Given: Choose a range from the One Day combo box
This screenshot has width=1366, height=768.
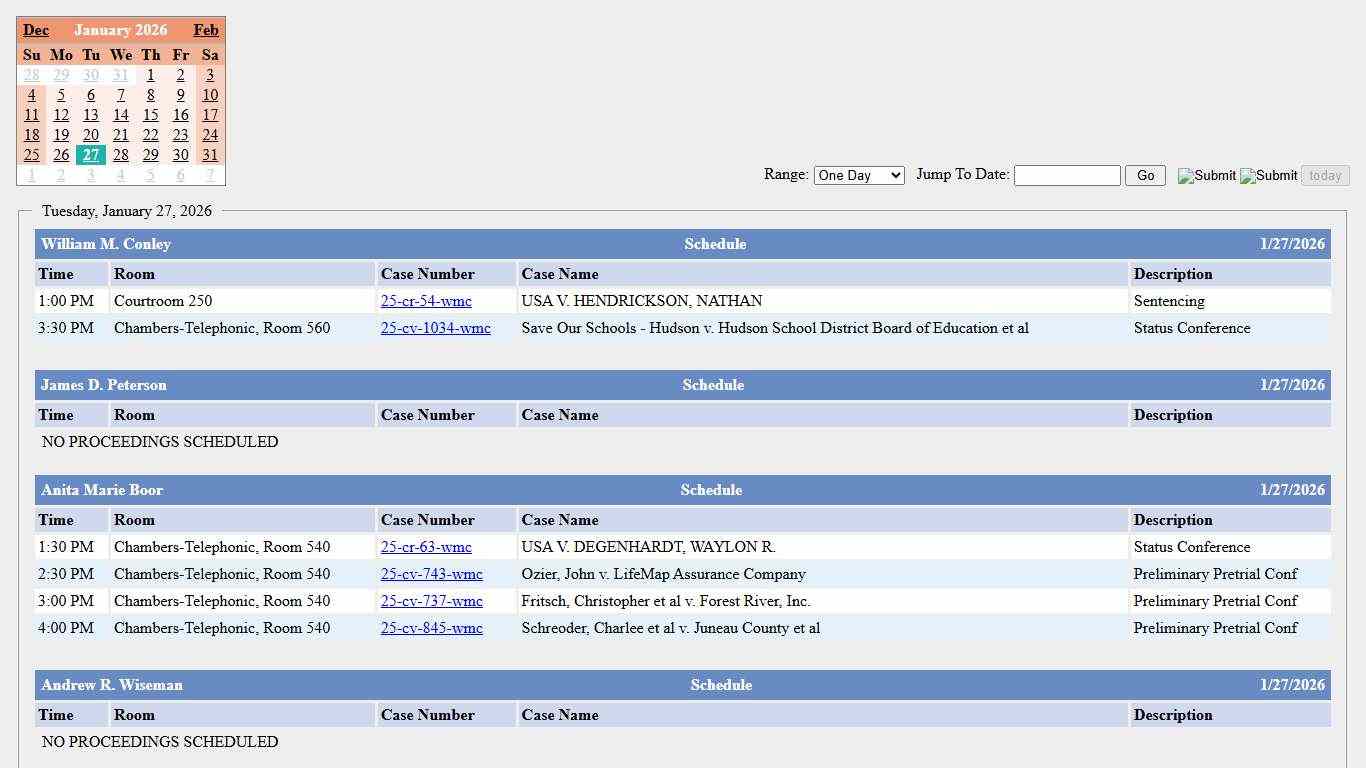Looking at the screenshot, I should [x=858, y=175].
